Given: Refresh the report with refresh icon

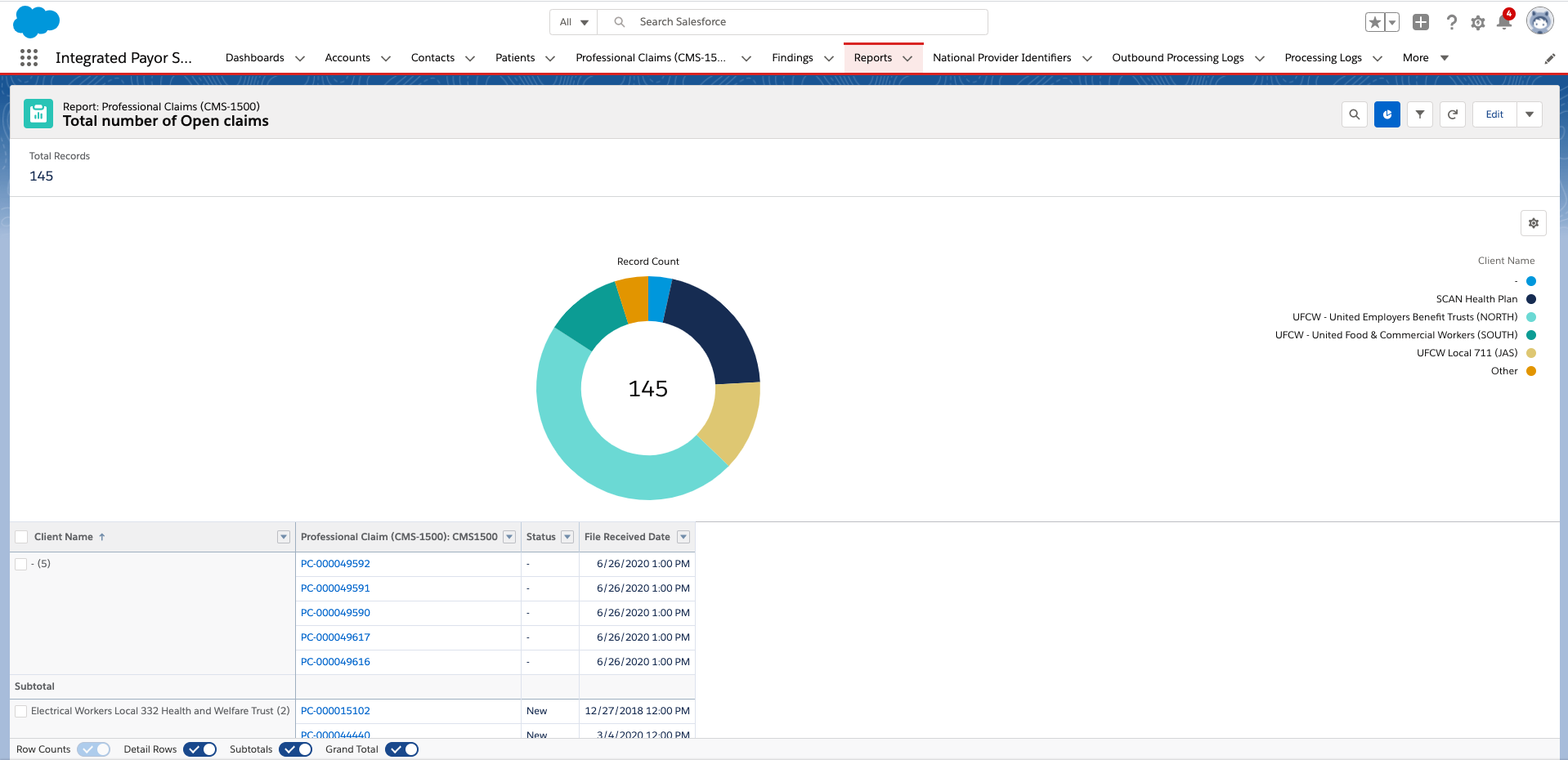Looking at the screenshot, I should 1453,114.
